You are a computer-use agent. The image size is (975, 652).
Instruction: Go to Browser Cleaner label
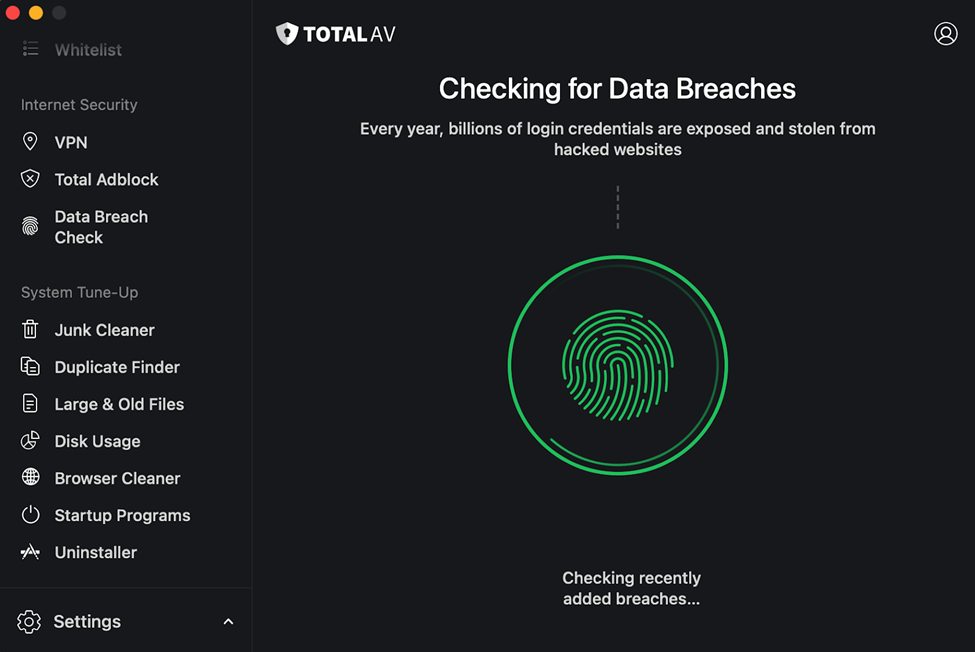pyautogui.click(x=118, y=478)
